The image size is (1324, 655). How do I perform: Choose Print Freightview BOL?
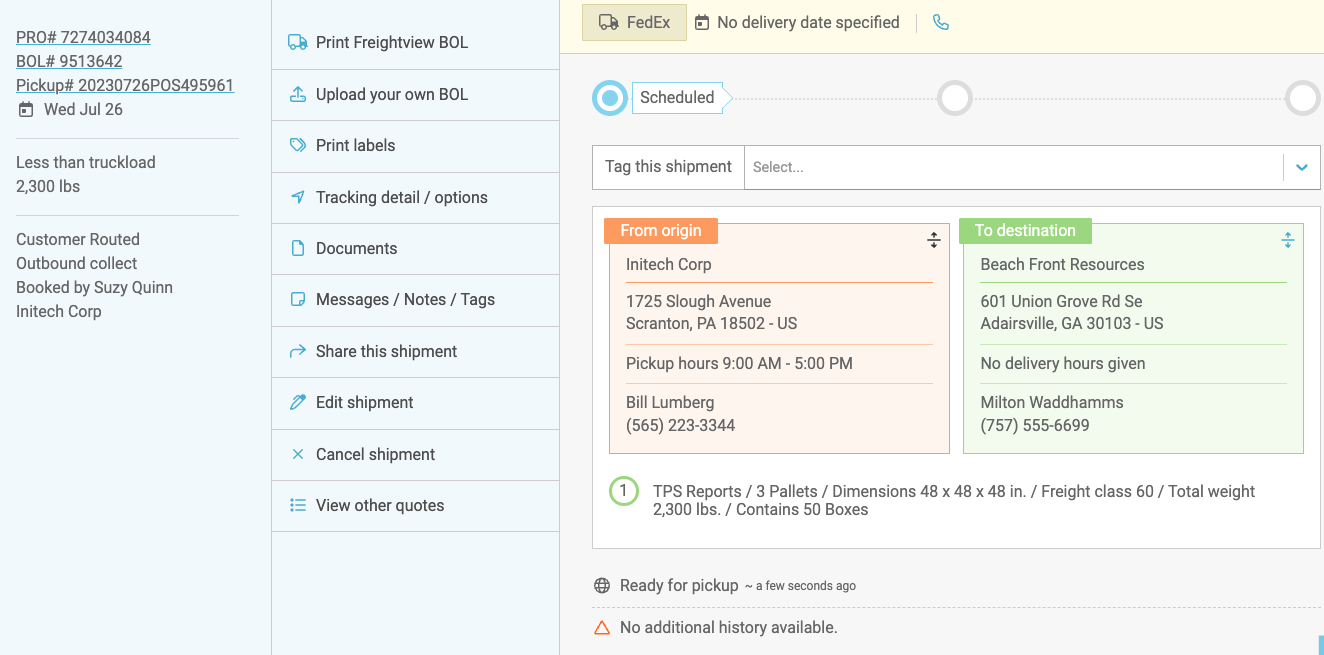(x=391, y=42)
